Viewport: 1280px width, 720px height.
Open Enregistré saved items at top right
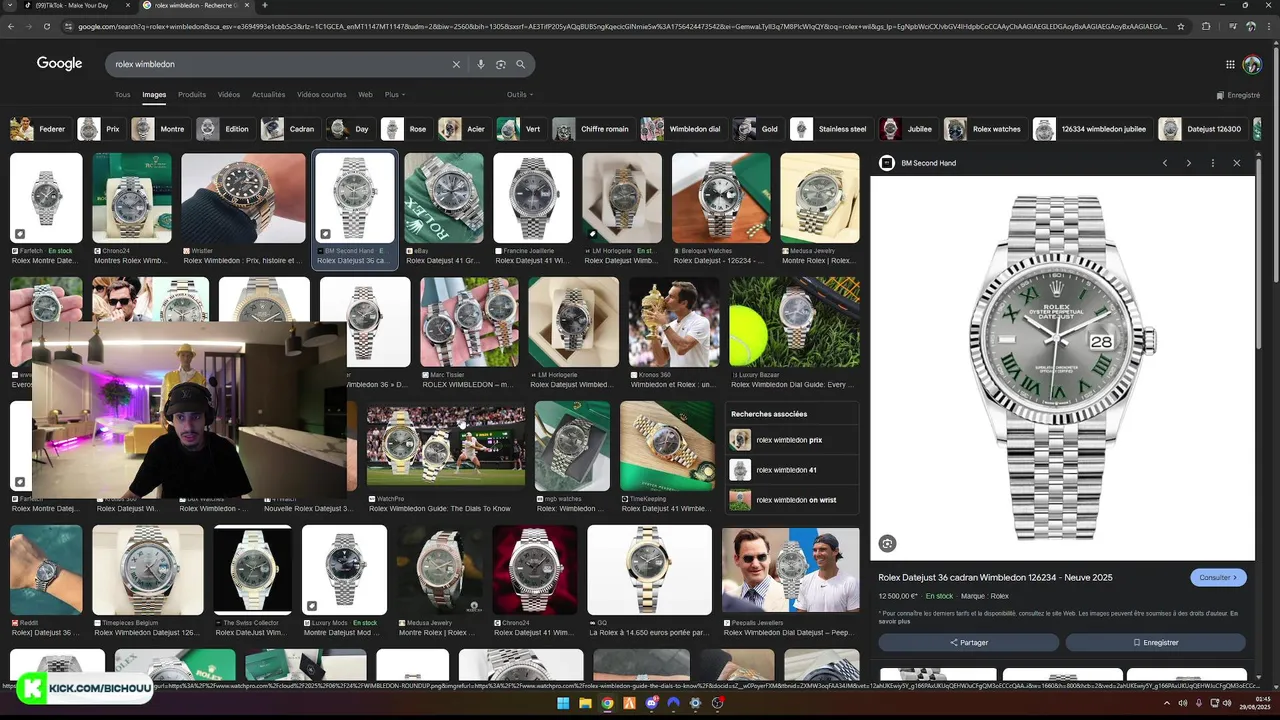1238,95
